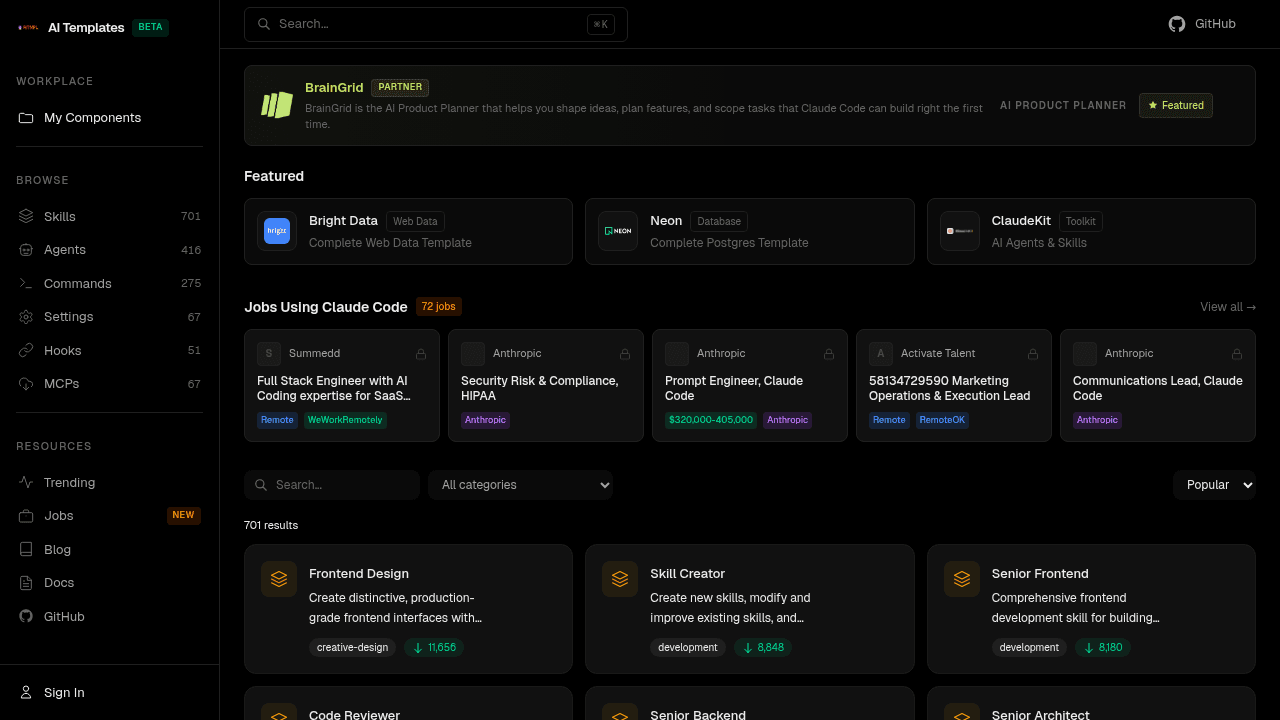Expand View all jobs with the arrow link
Viewport: 1280px width, 720px height.
(1228, 307)
